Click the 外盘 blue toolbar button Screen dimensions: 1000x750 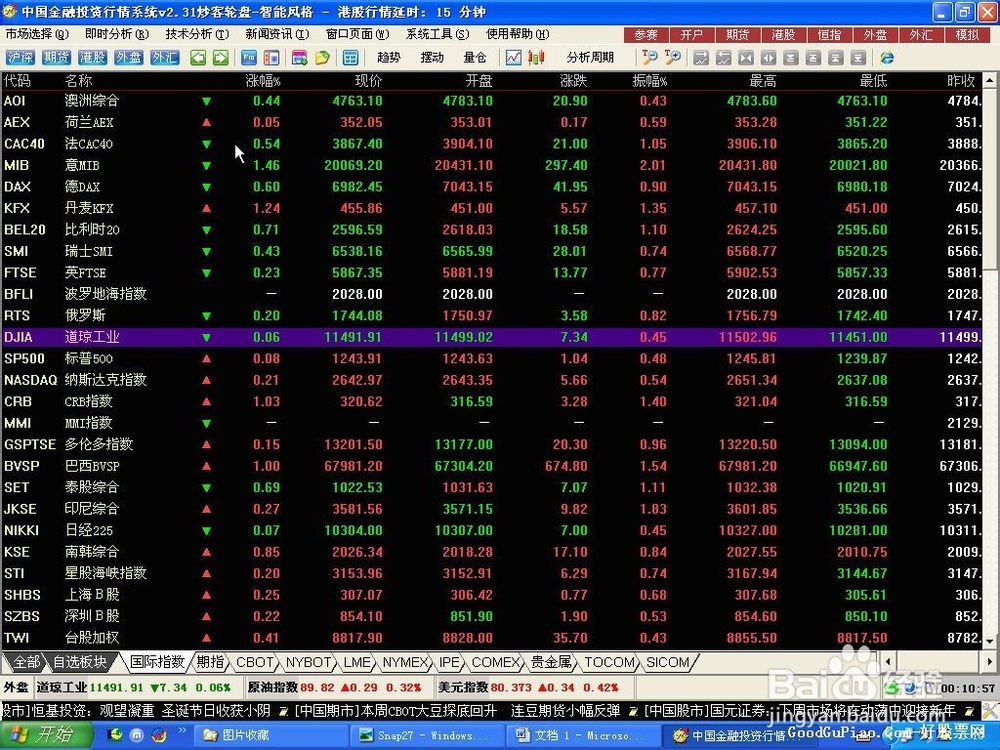(x=128, y=57)
